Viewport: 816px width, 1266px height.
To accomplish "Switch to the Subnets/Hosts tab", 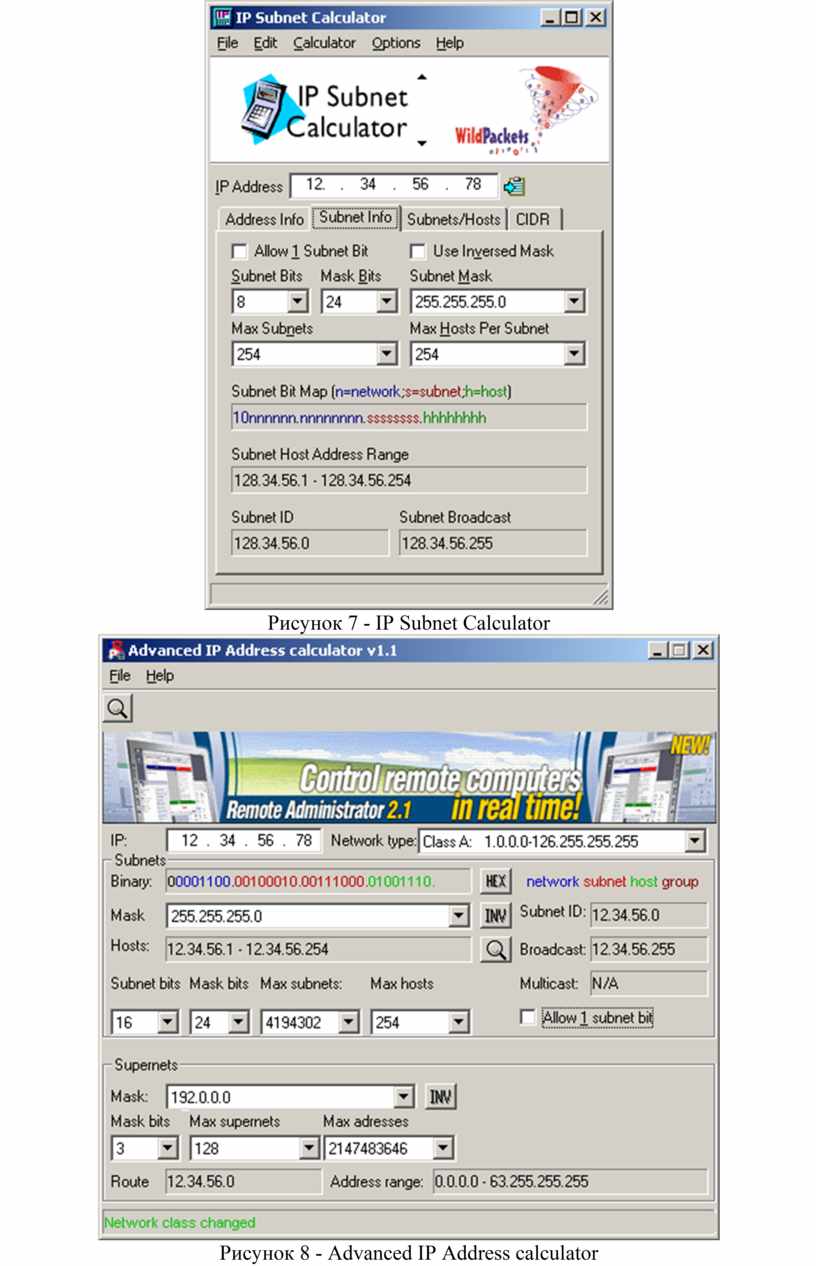I will pyautogui.click(x=453, y=219).
